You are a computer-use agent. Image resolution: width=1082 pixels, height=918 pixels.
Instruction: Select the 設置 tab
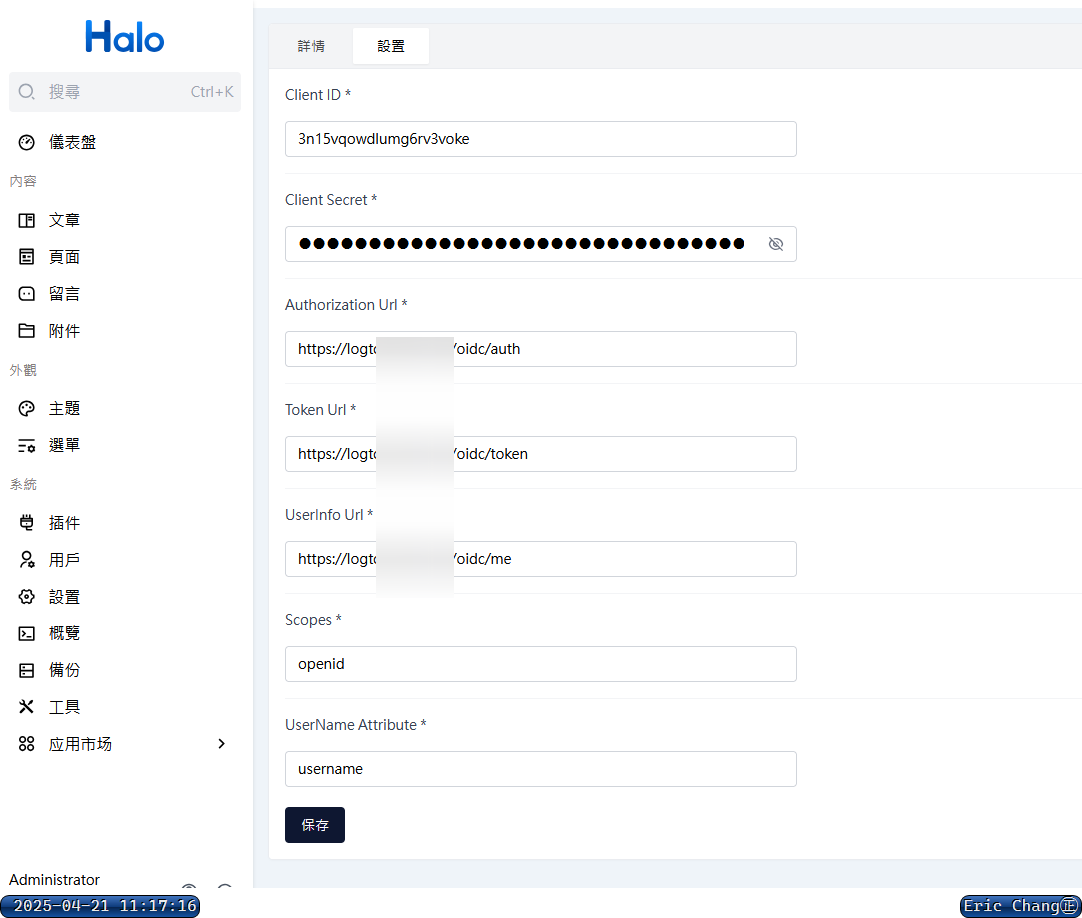click(x=391, y=46)
